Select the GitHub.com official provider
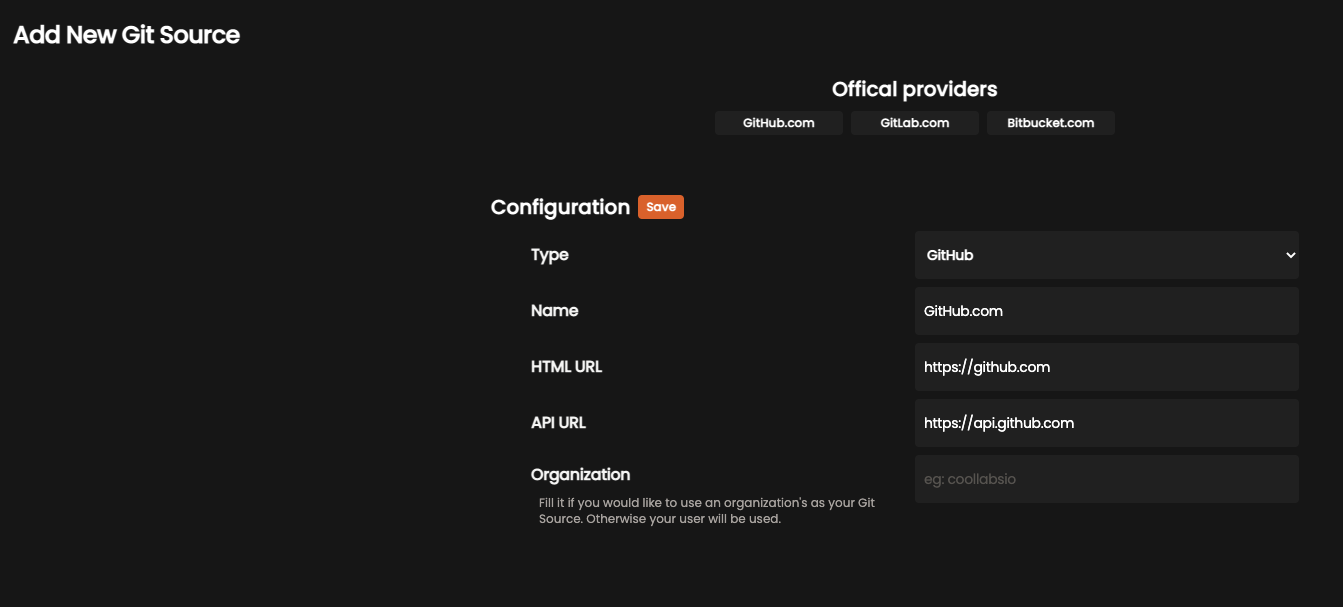 [x=778, y=123]
